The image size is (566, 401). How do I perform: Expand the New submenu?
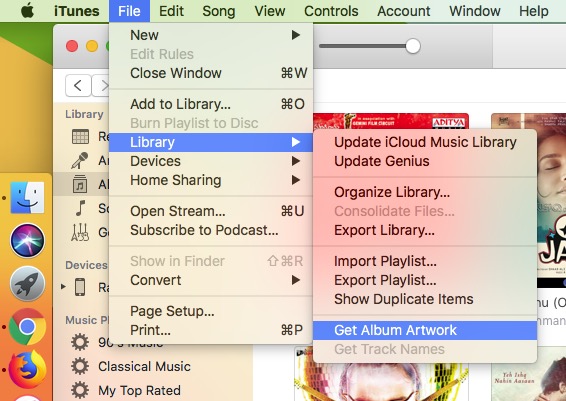(x=211, y=35)
